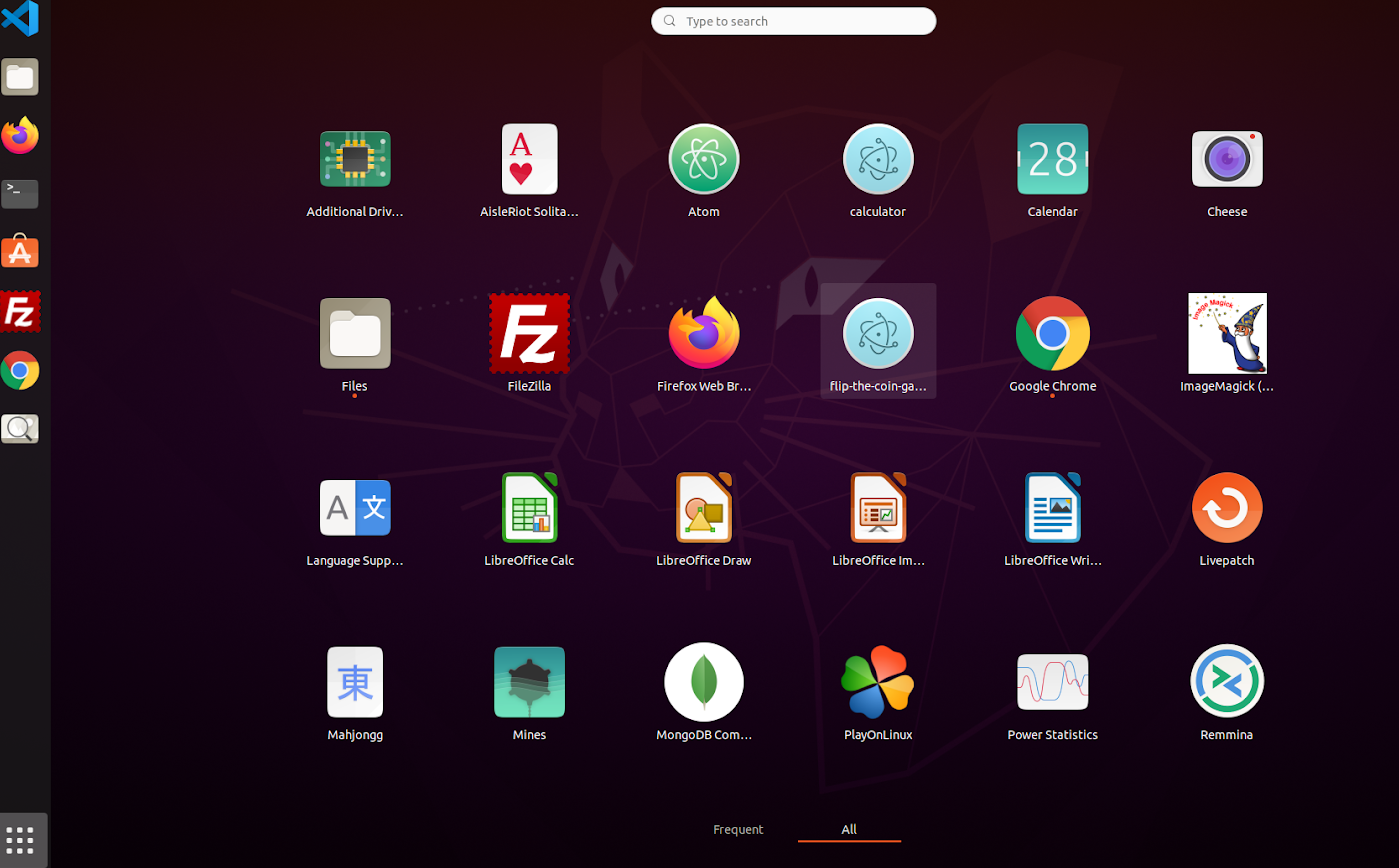Screen dimensions: 1399x868
Task: Open the Calendar app
Action: [x=1052, y=159]
